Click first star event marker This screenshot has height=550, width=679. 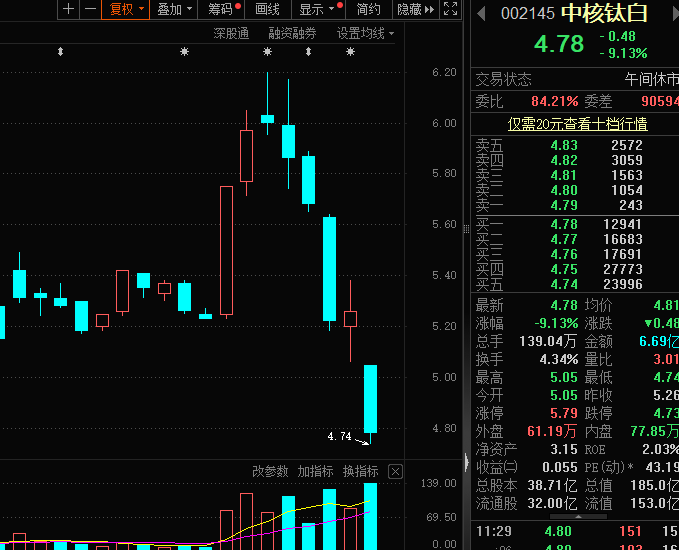pos(184,52)
